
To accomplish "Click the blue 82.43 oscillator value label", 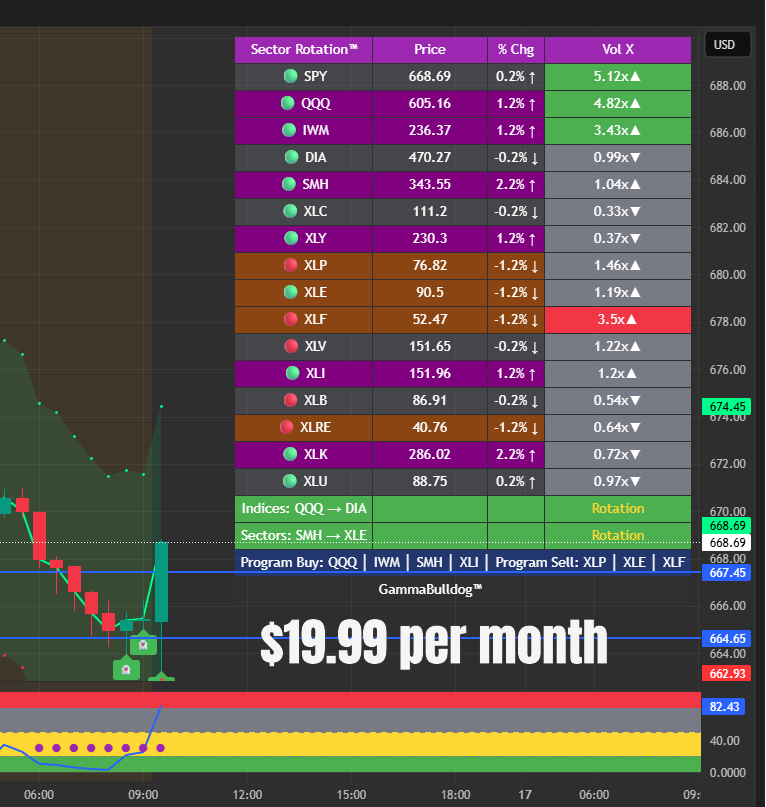I will [723, 707].
